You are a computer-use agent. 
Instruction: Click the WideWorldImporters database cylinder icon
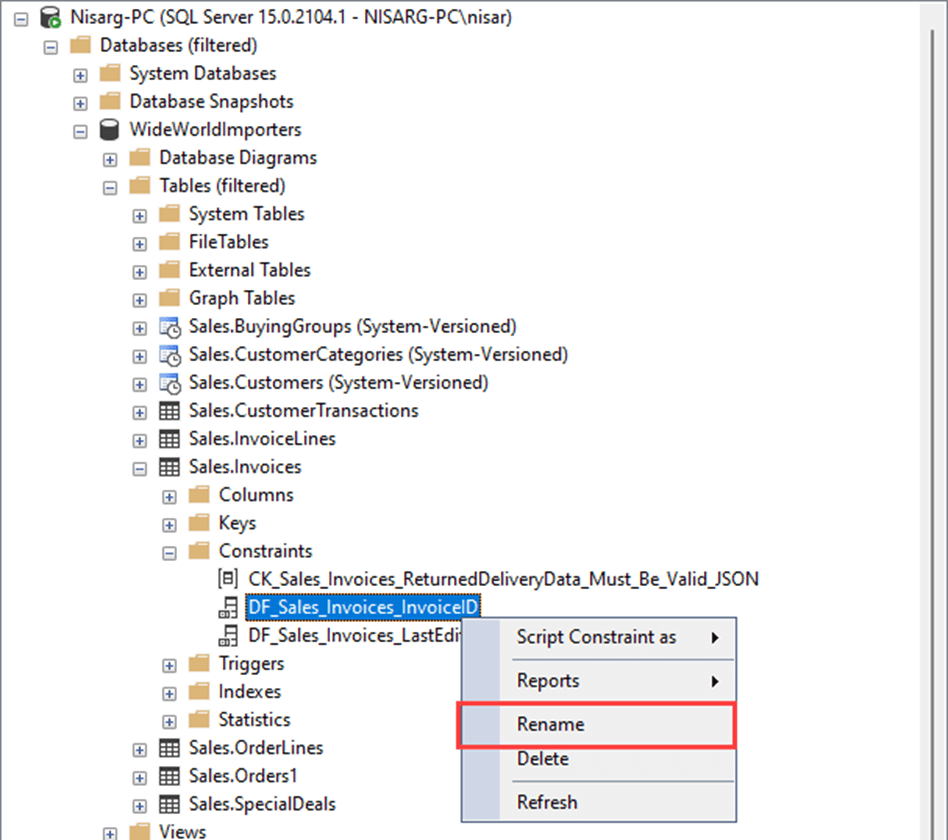pos(108,129)
